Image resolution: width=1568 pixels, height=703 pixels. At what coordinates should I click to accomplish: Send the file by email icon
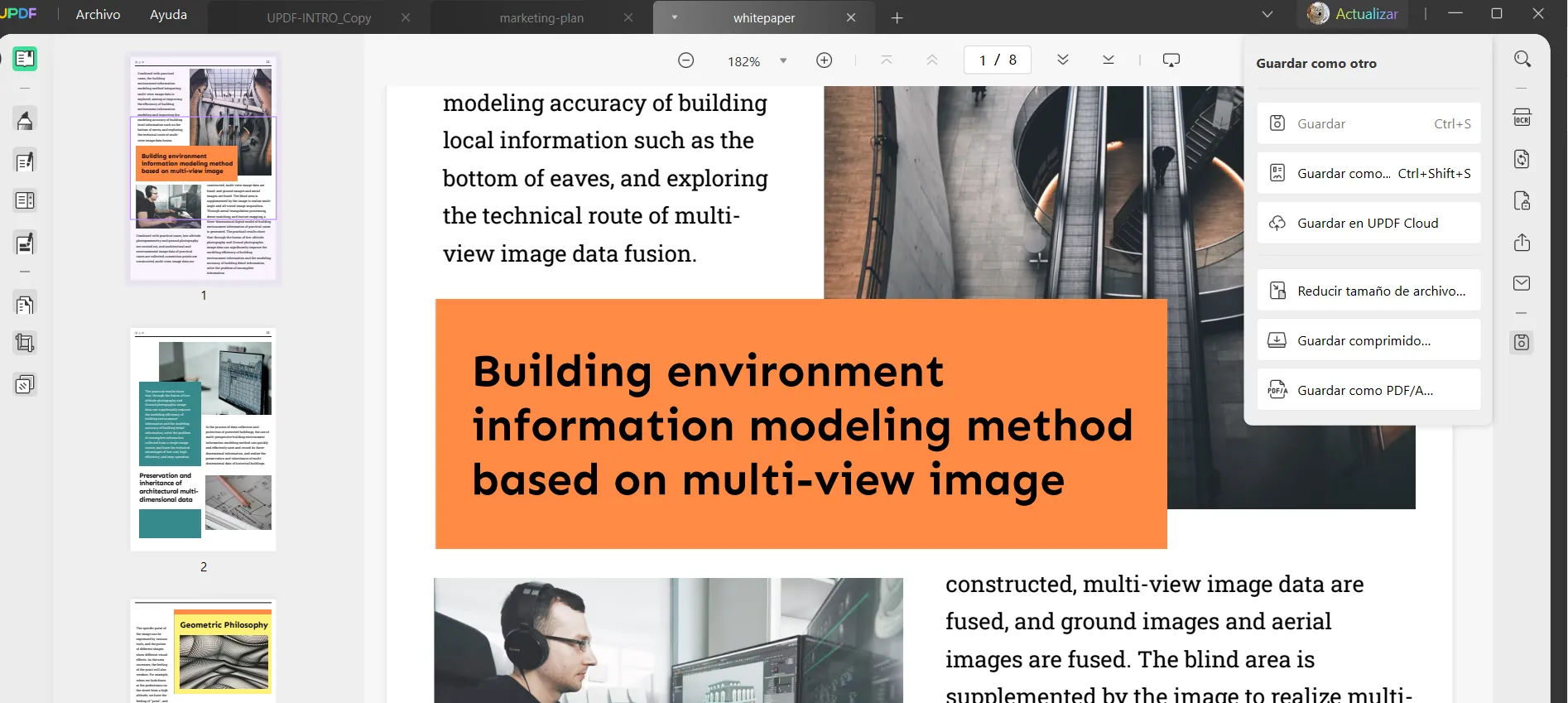[x=1522, y=283]
